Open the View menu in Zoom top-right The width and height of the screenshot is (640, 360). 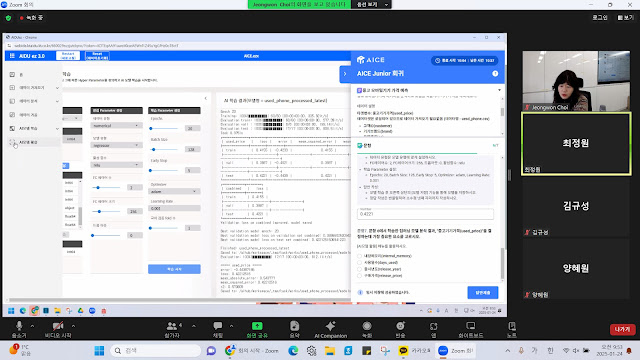(625, 18)
